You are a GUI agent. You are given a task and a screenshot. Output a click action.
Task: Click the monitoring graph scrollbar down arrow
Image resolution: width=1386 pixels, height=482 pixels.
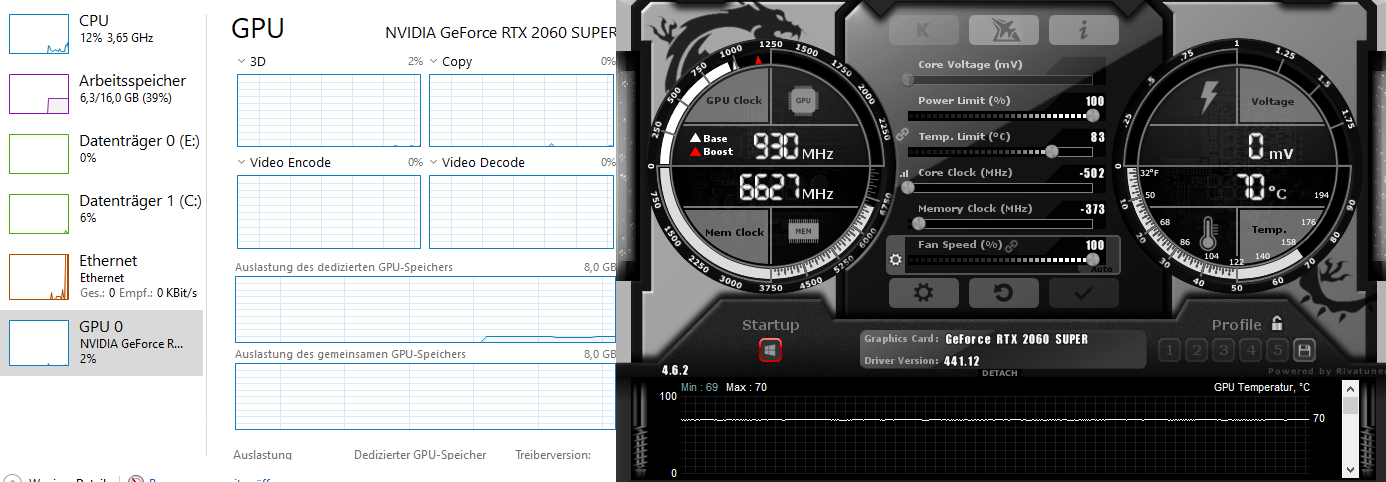pos(1350,470)
